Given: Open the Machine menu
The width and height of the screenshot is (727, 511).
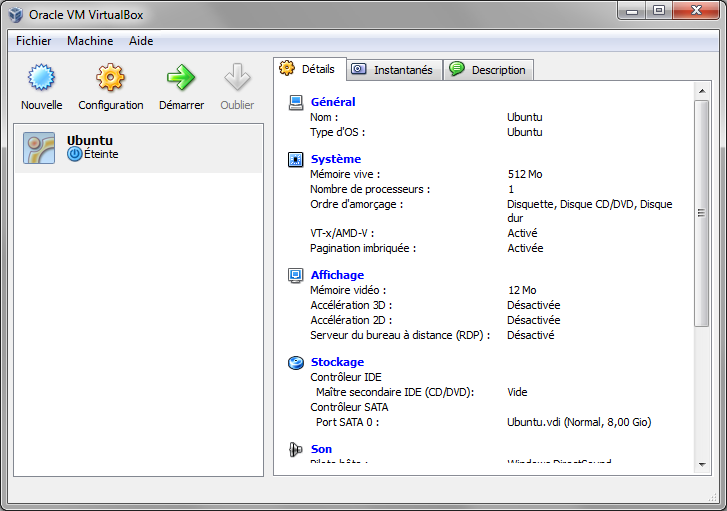Looking at the screenshot, I should [90, 41].
